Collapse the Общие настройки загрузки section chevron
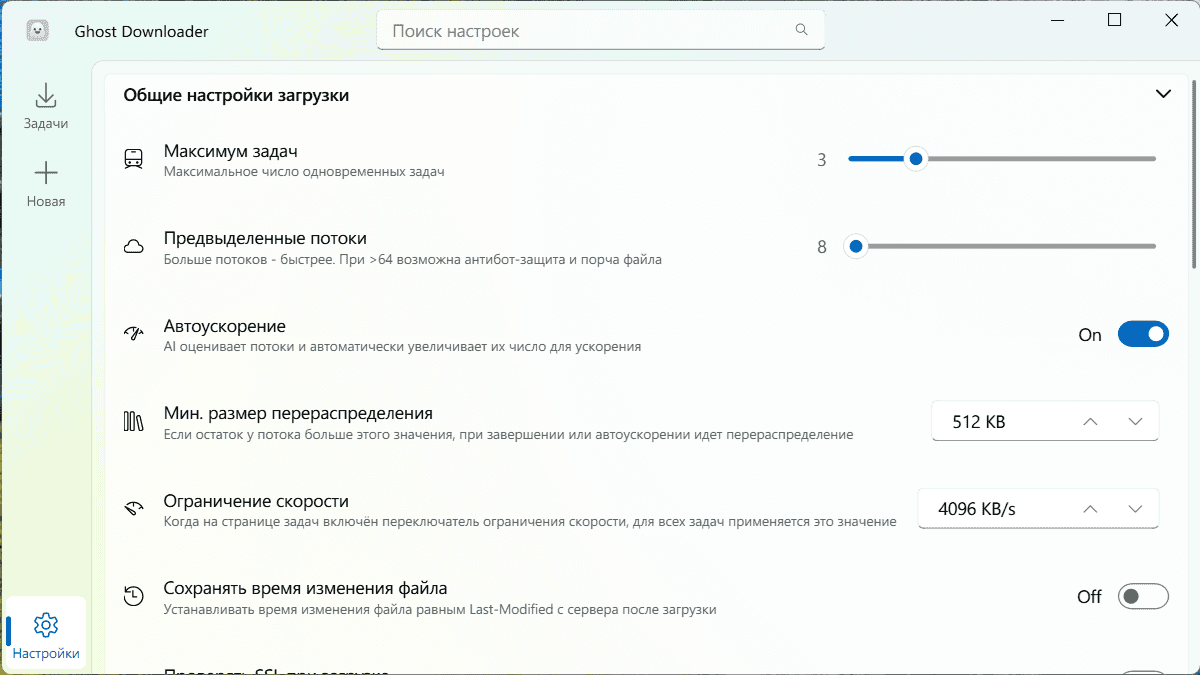The height and width of the screenshot is (675, 1200). (1163, 94)
